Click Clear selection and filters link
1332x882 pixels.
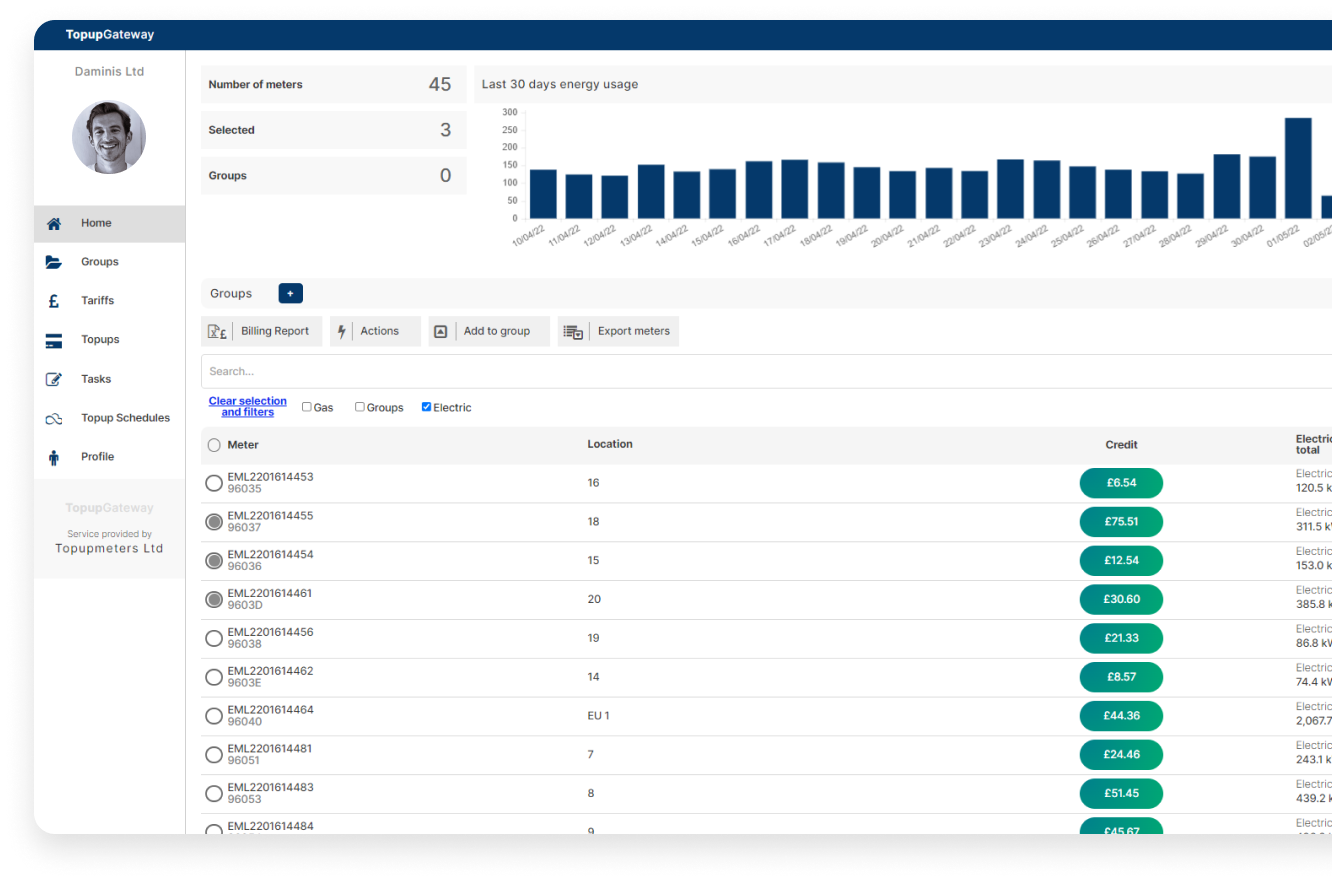tap(247, 407)
